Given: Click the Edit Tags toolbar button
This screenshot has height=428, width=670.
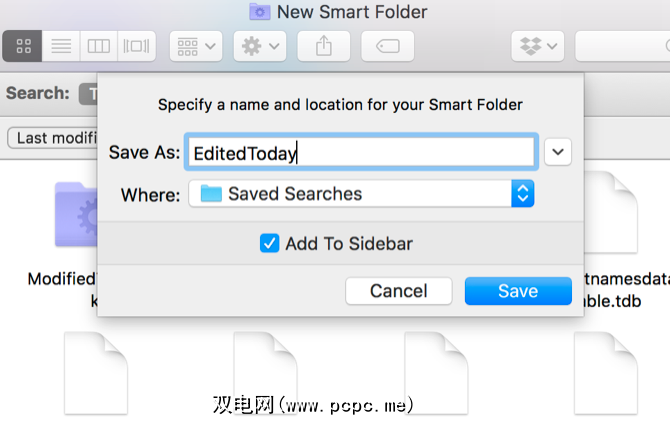Looking at the screenshot, I should tap(388, 46).
